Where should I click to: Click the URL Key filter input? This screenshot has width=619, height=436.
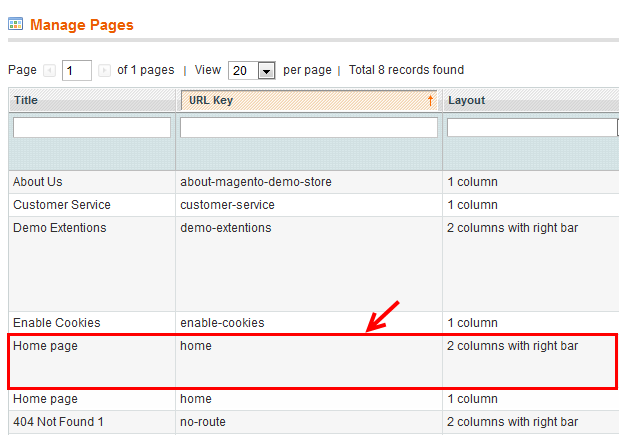pyautogui.click(x=309, y=128)
